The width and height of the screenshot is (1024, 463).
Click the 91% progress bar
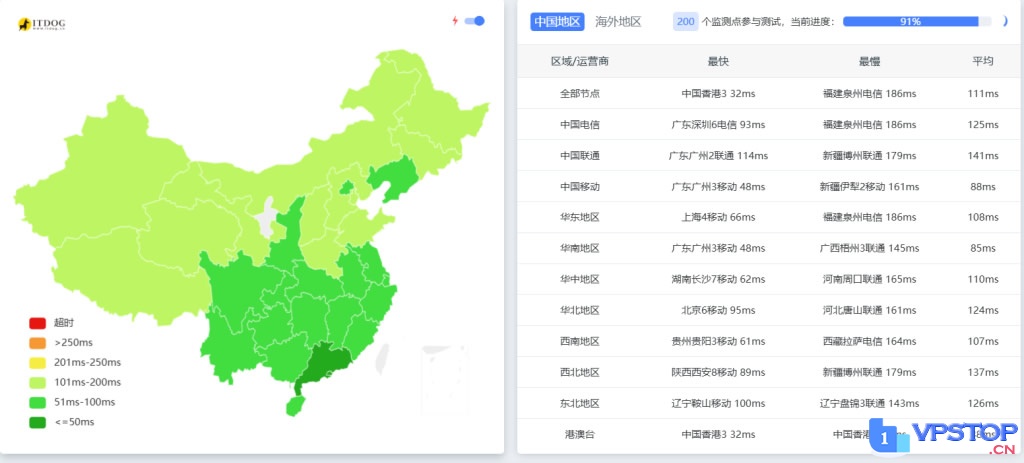(917, 22)
